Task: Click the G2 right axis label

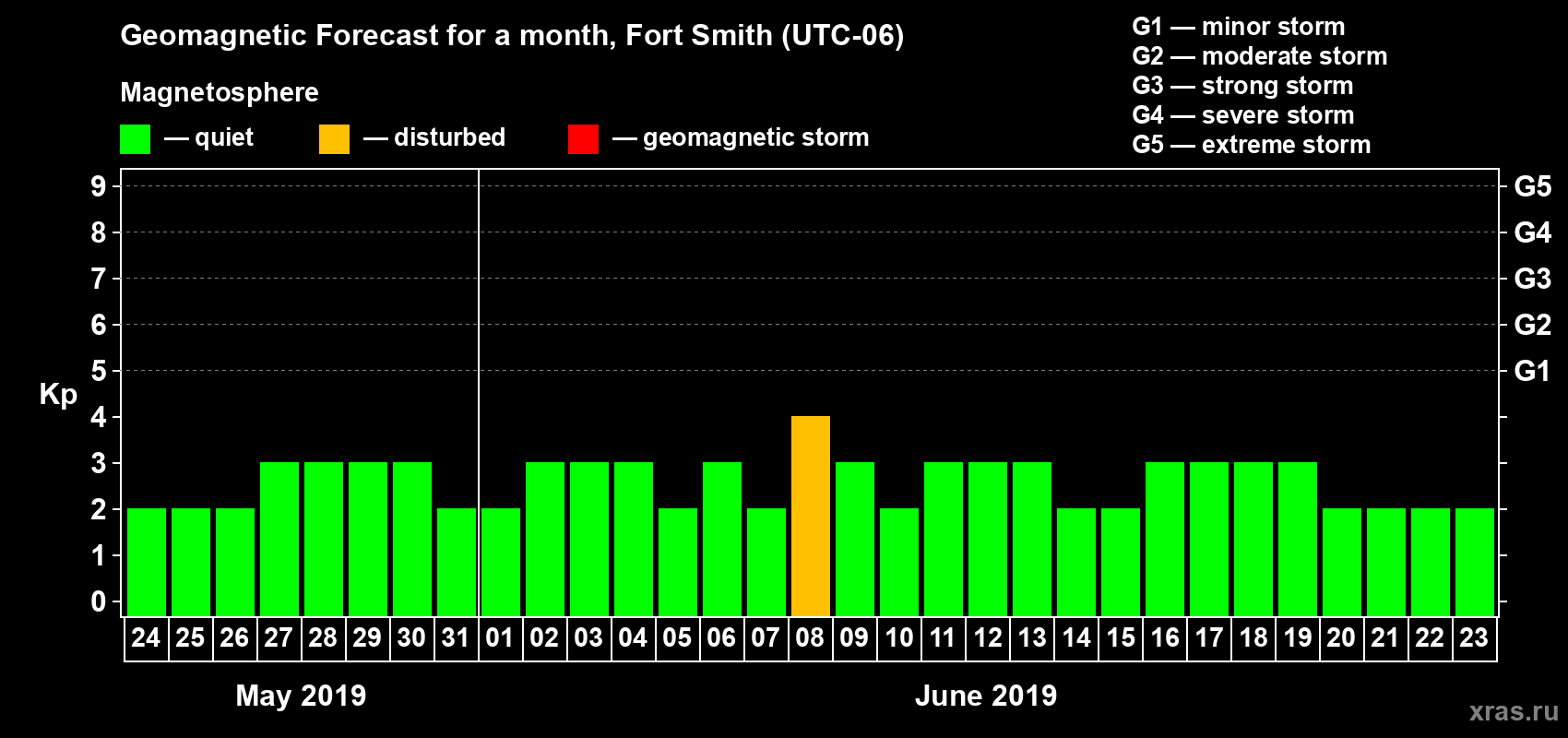Action: [x=1533, y=325]
